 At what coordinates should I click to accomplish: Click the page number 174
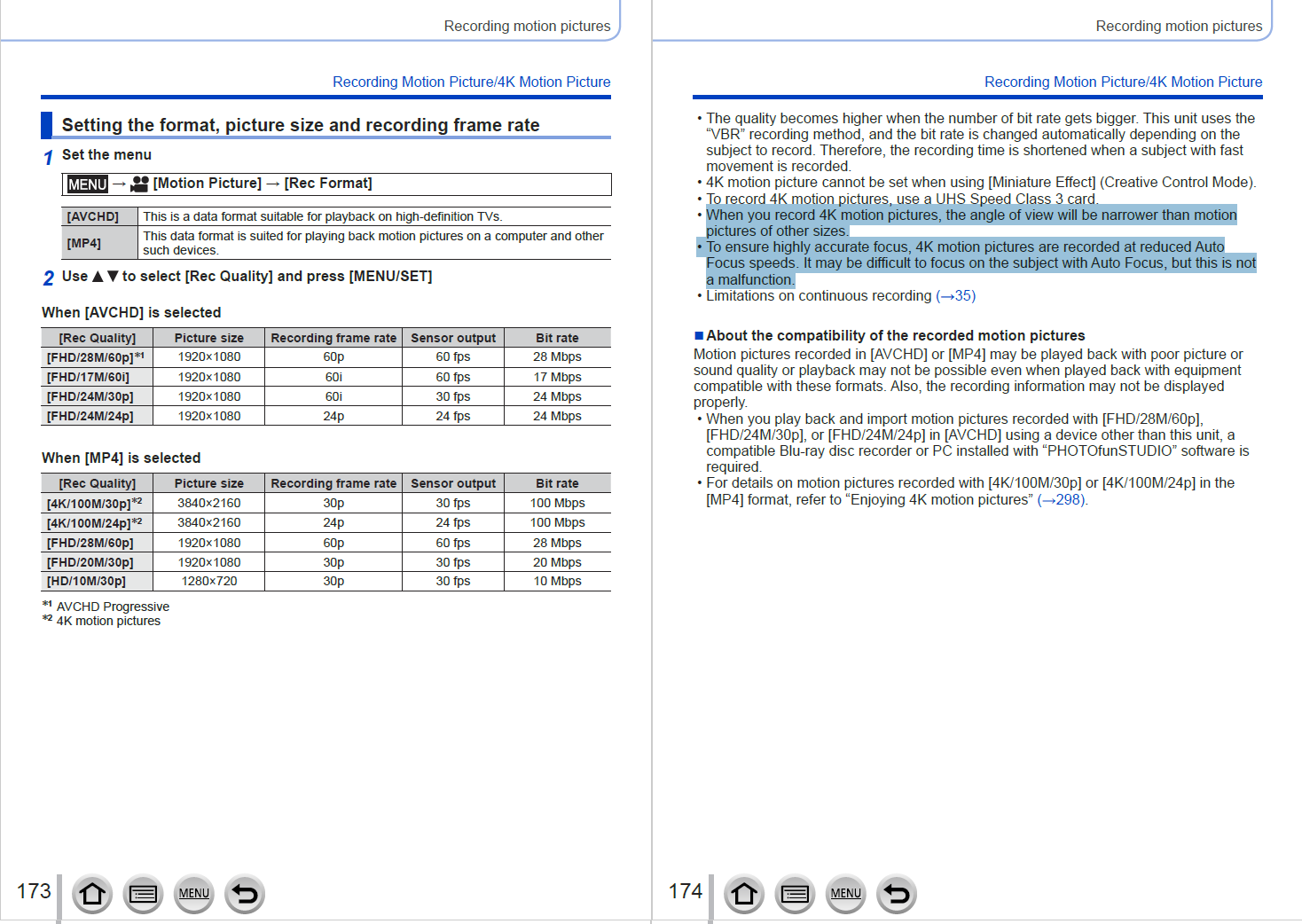(686, 891)
